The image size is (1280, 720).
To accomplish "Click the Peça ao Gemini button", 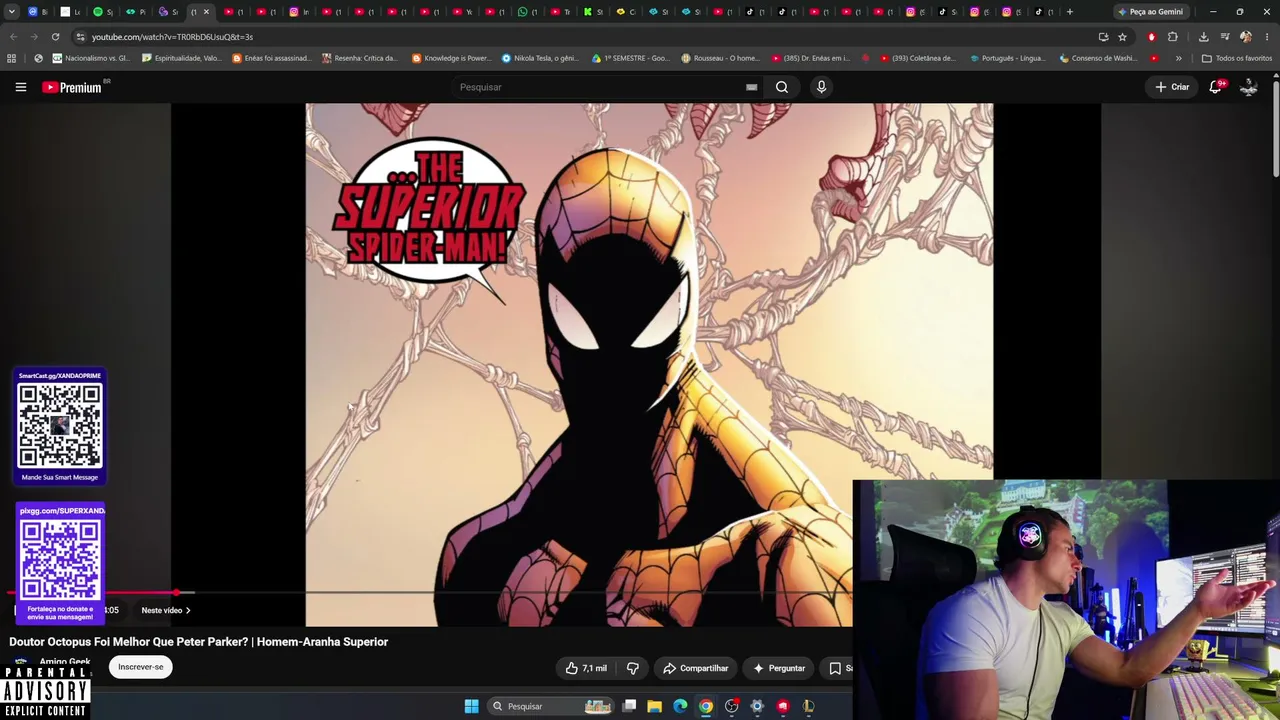I will tap(1150, 12).
